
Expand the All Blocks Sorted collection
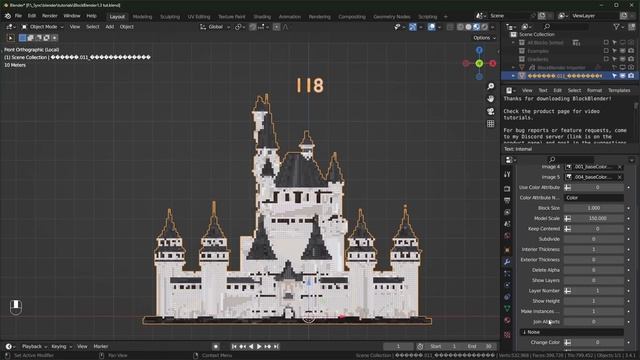tap(513, 43)
